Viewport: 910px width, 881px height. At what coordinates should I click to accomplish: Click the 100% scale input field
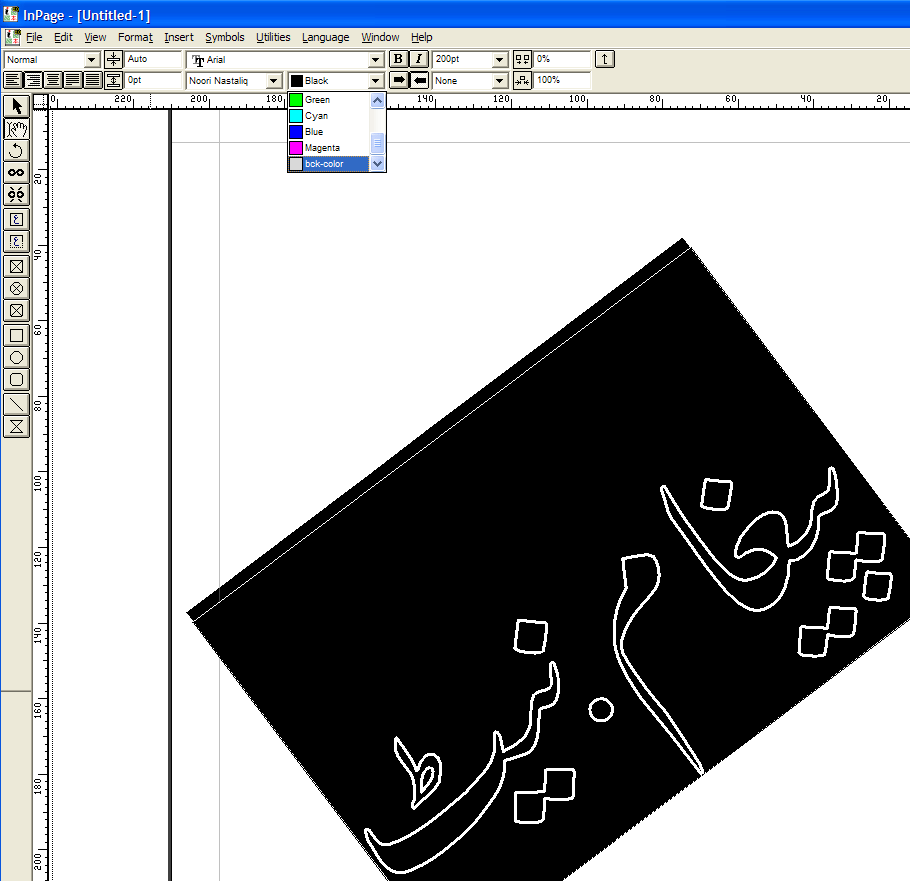(x=562, y=80)
